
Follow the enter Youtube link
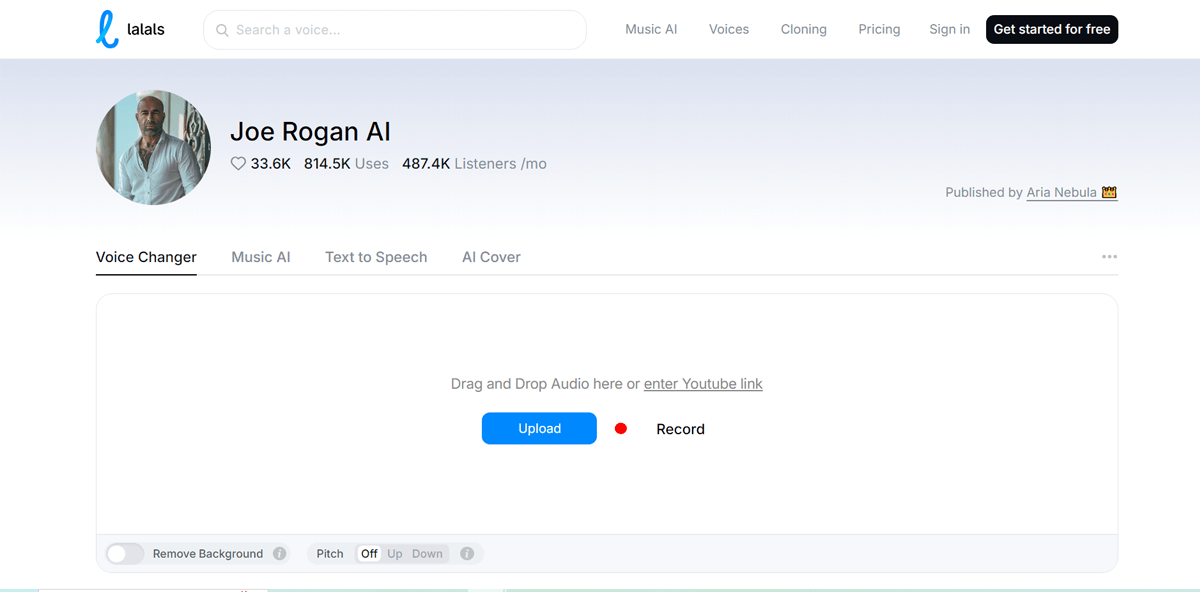click(x=703, y=384)
